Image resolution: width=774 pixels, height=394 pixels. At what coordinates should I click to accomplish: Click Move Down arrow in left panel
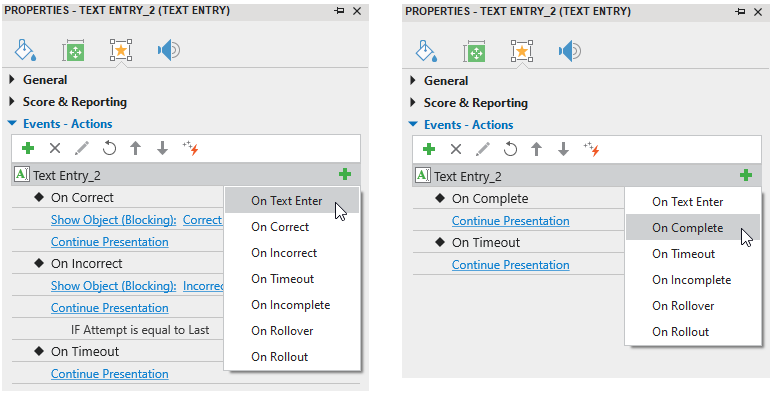tap(162, 148)
